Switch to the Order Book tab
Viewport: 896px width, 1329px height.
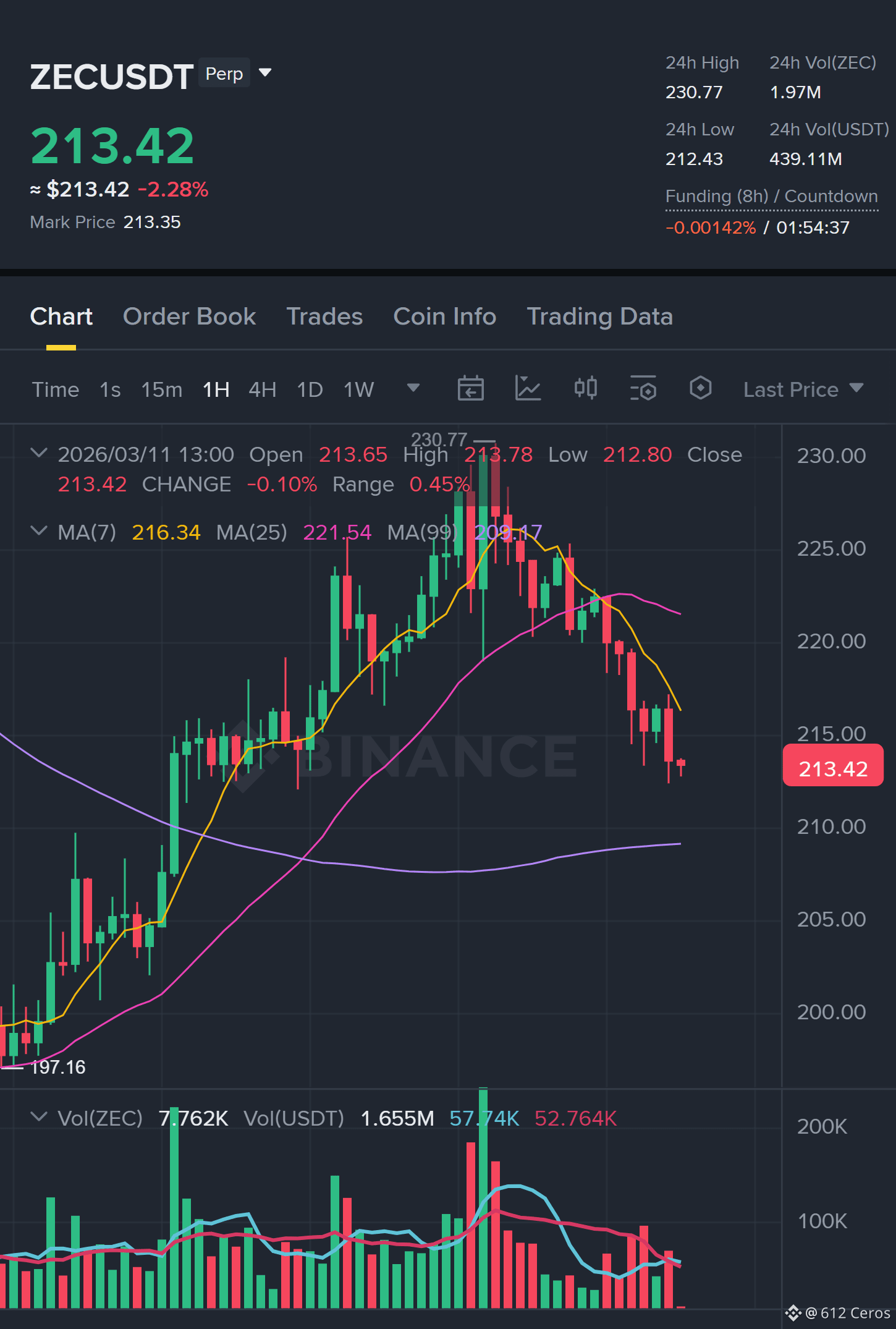click(189, 316)
